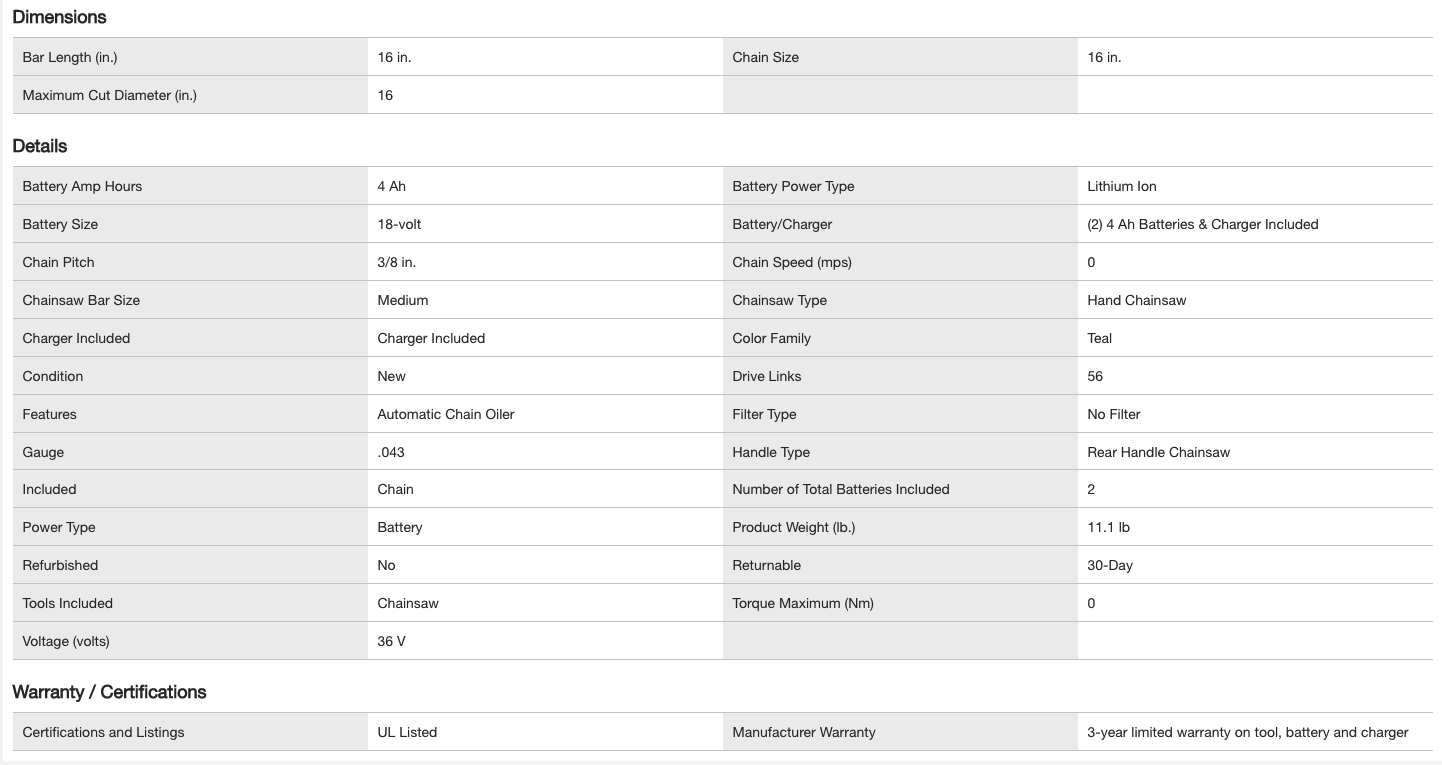
Task: Click the Dimensions section heading
Action: pyautogui.click(x=59, y=17)
